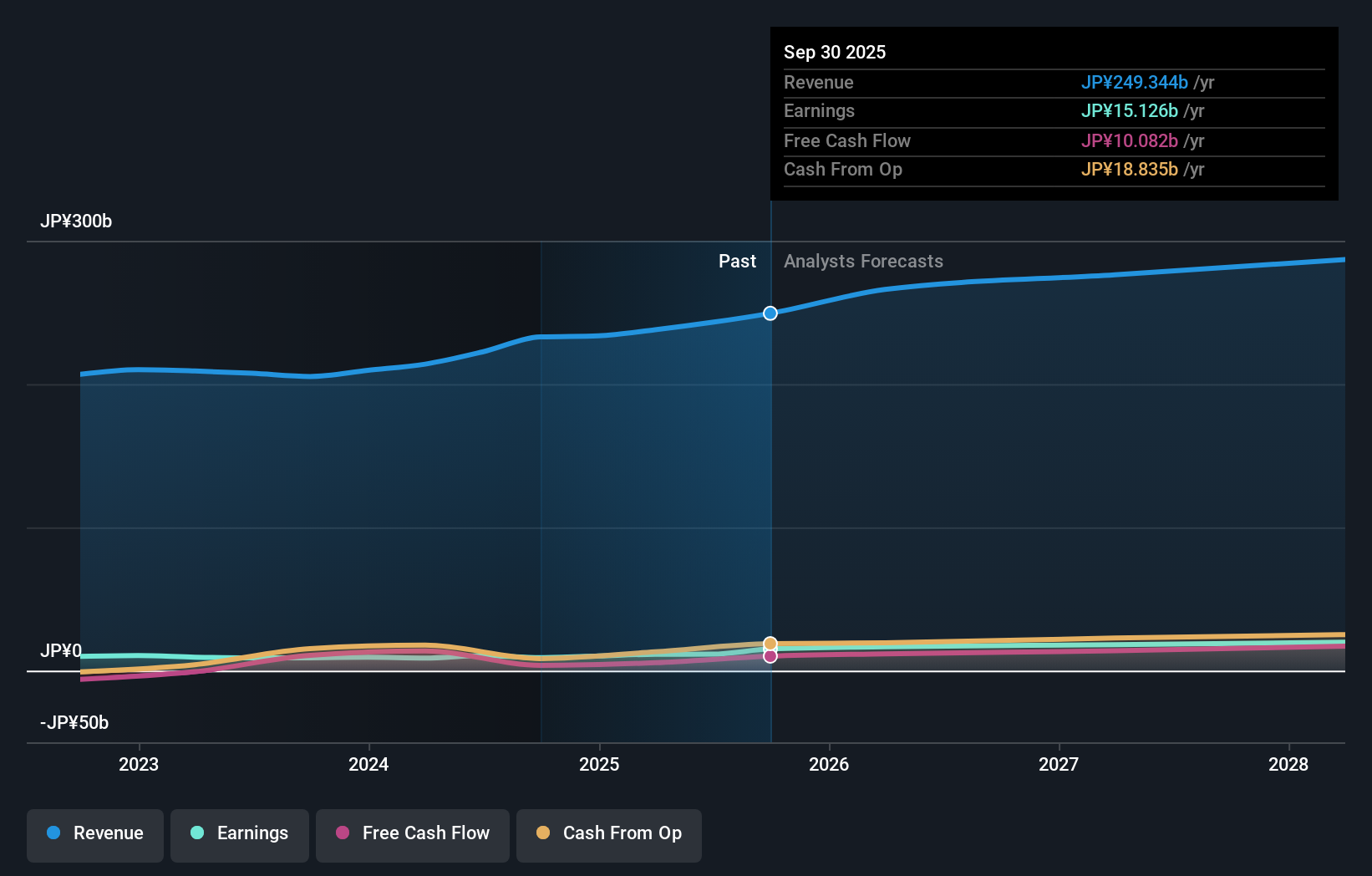Click the teal Earnings legend dot
This screenshot has height=876, width=1372.
click(x=196, y=833)
